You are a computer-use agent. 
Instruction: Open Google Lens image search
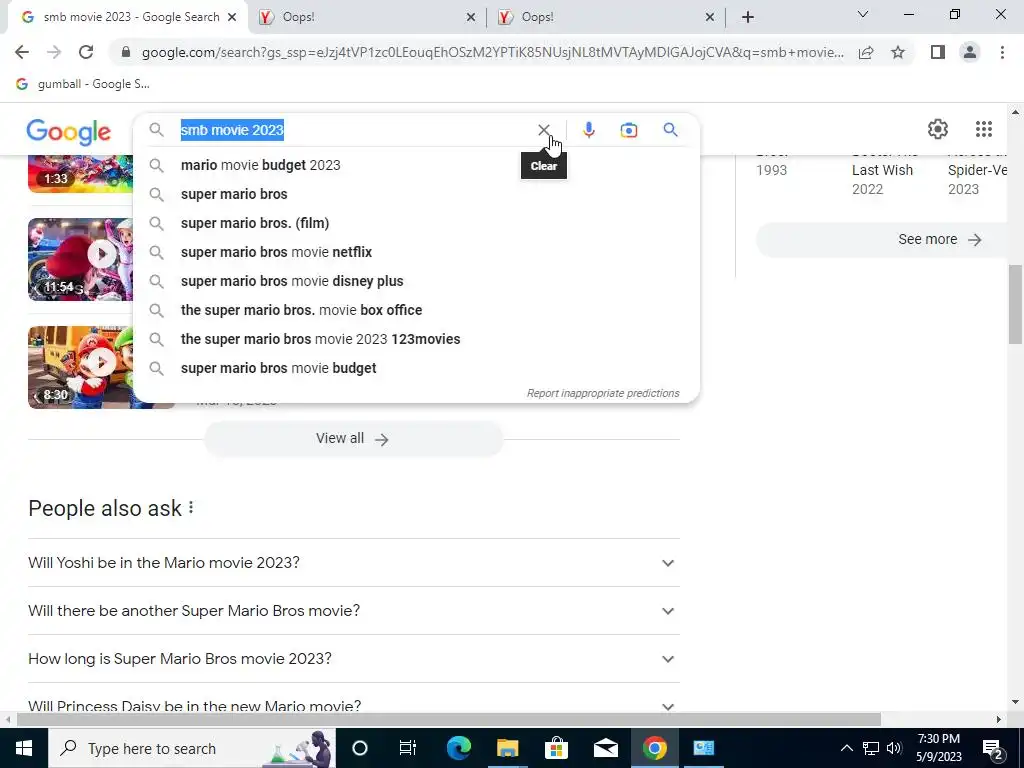(x=628, y=130)
